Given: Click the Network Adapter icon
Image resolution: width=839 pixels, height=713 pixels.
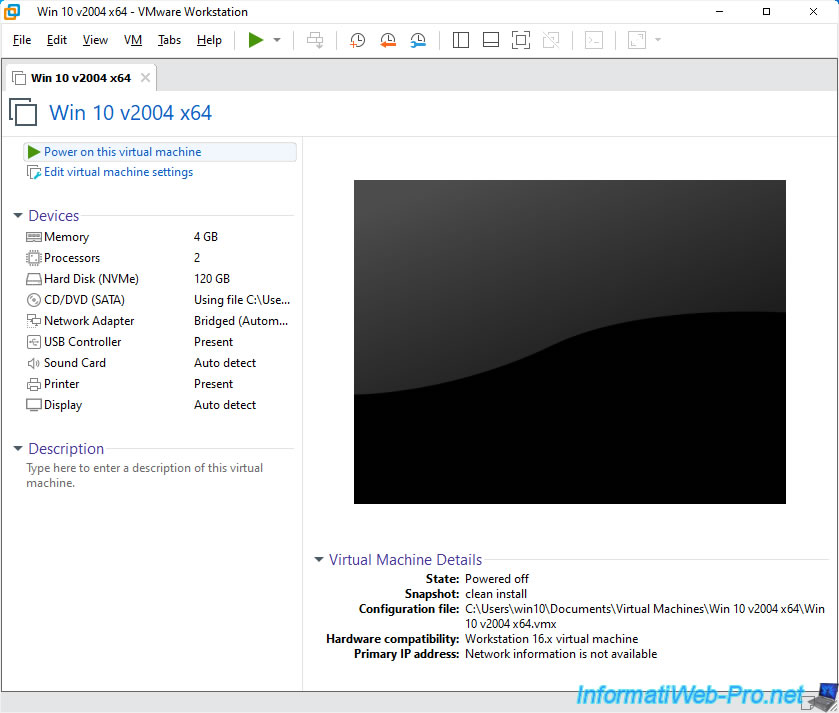Looking at the screenshot, I should click(34, 321).
